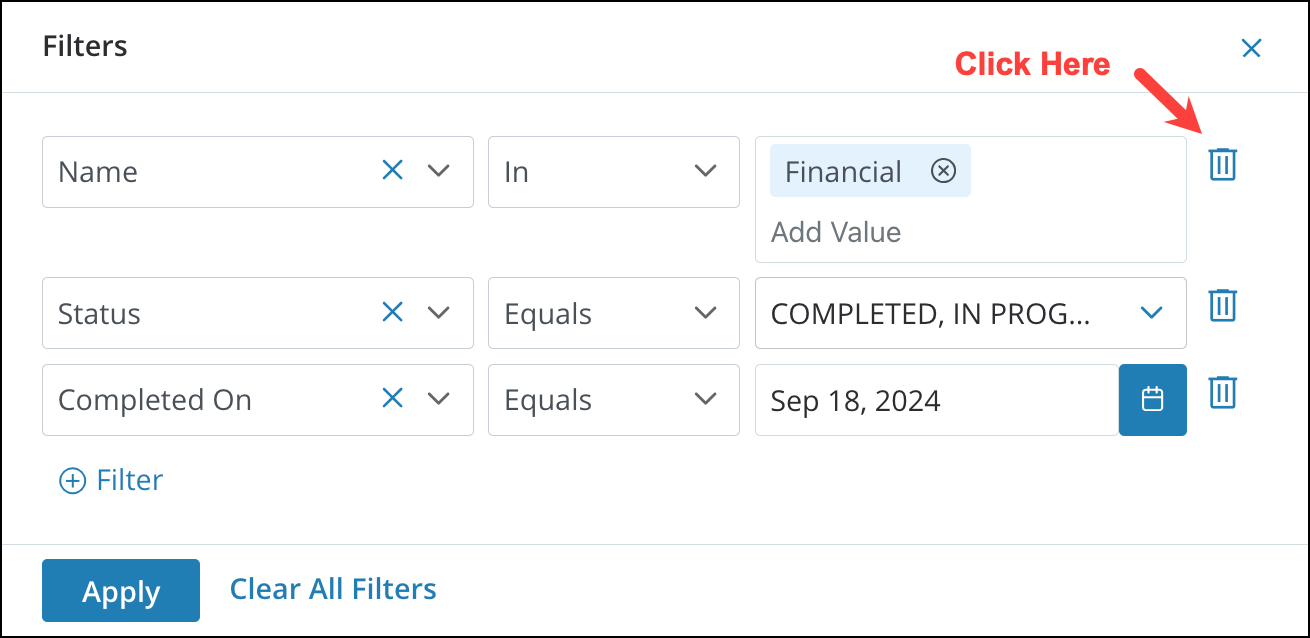1310x638 pixels.
Task: Click the Clear All Filters link
Action: [x=333, y=589]
